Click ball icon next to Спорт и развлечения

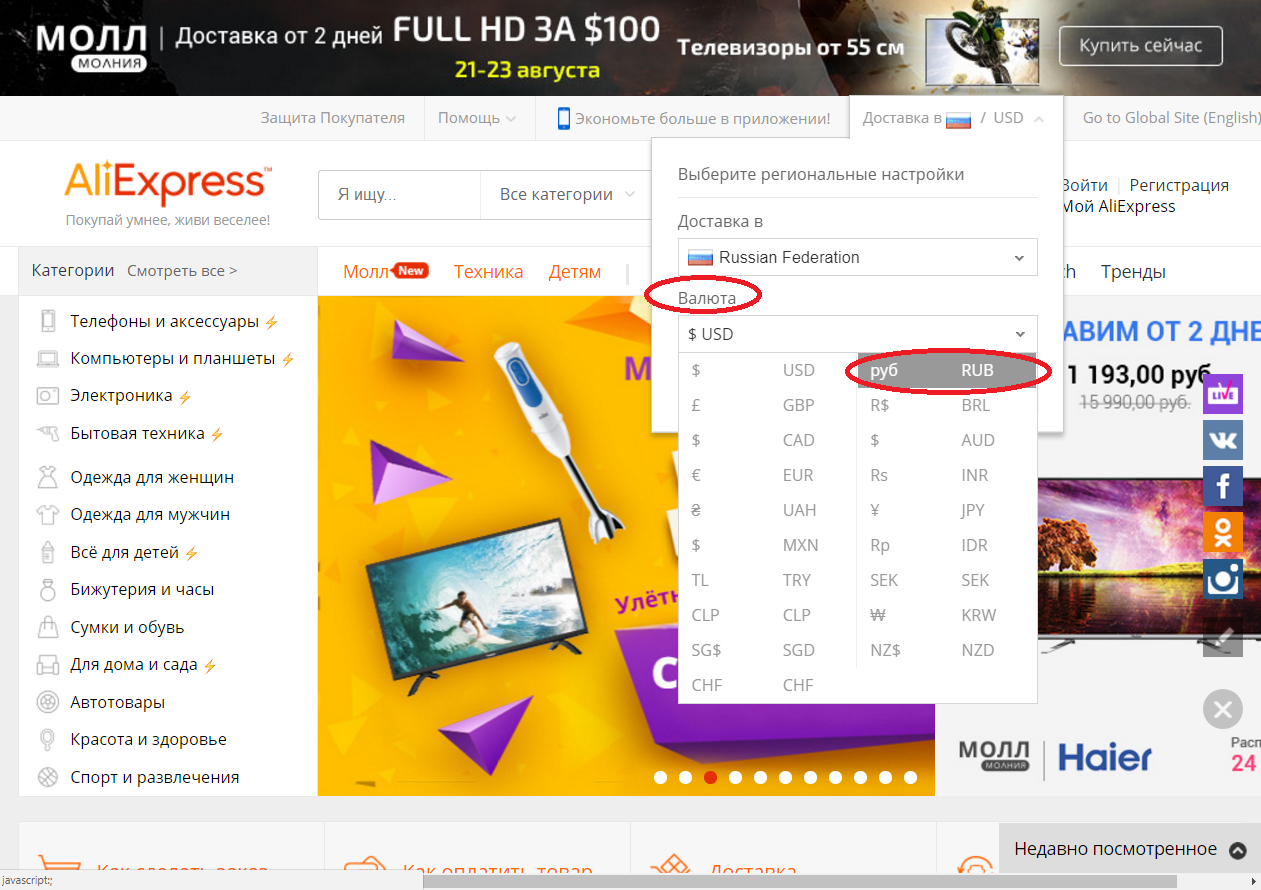click(x=47, y=777)
